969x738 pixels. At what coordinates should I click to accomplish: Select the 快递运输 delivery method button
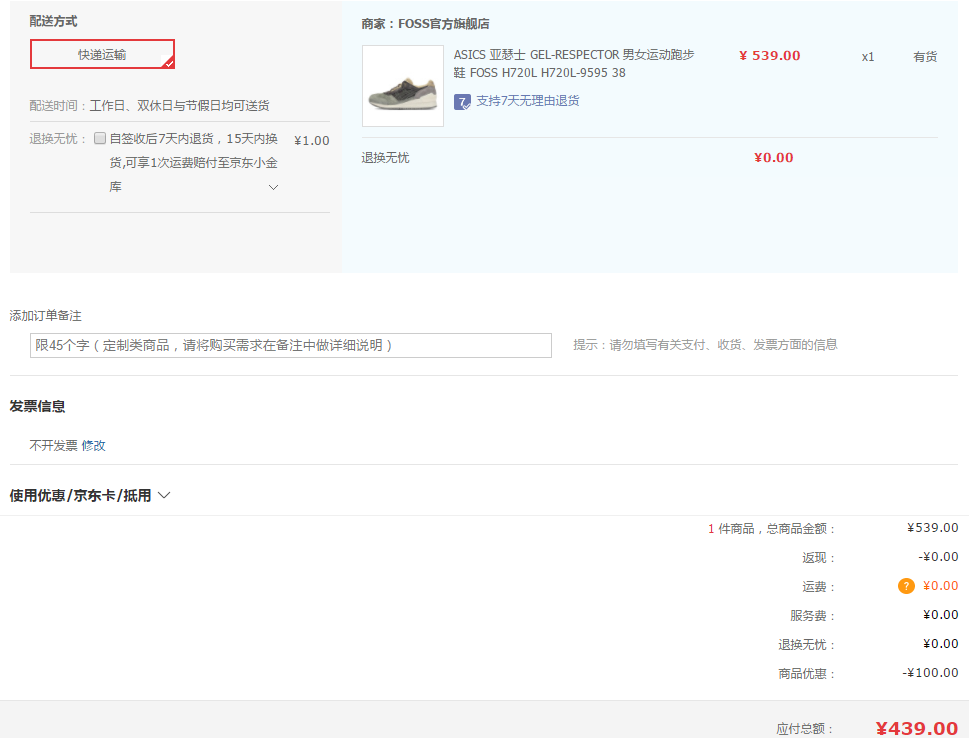tap(103, 54)
